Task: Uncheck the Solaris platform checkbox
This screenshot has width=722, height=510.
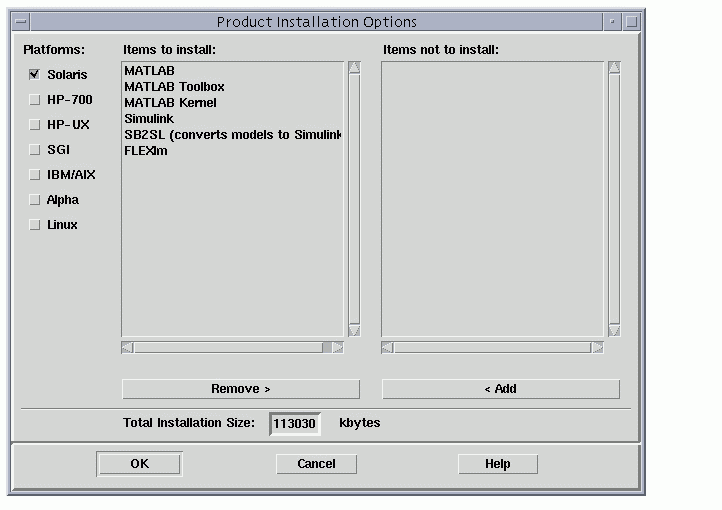Action: [35, 74]
